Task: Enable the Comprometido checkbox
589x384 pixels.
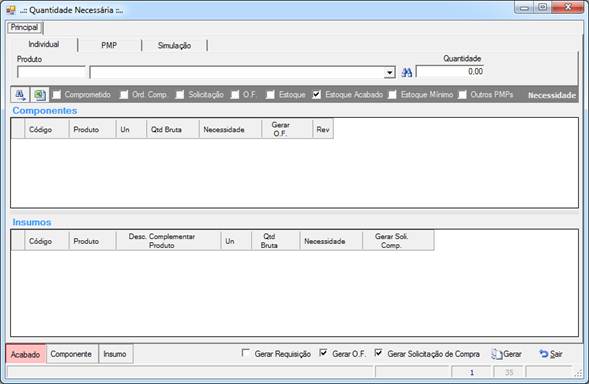Action: point(57,95)
